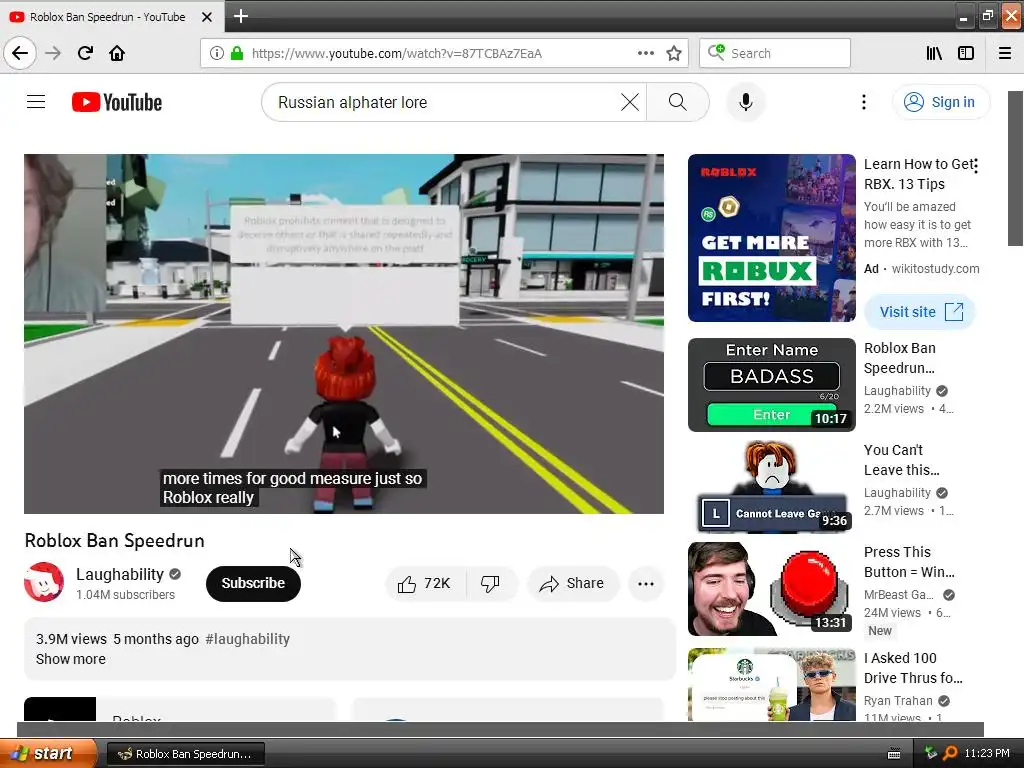
Task: Open Ryan Trahan channel name
Action: pos(898,700)
